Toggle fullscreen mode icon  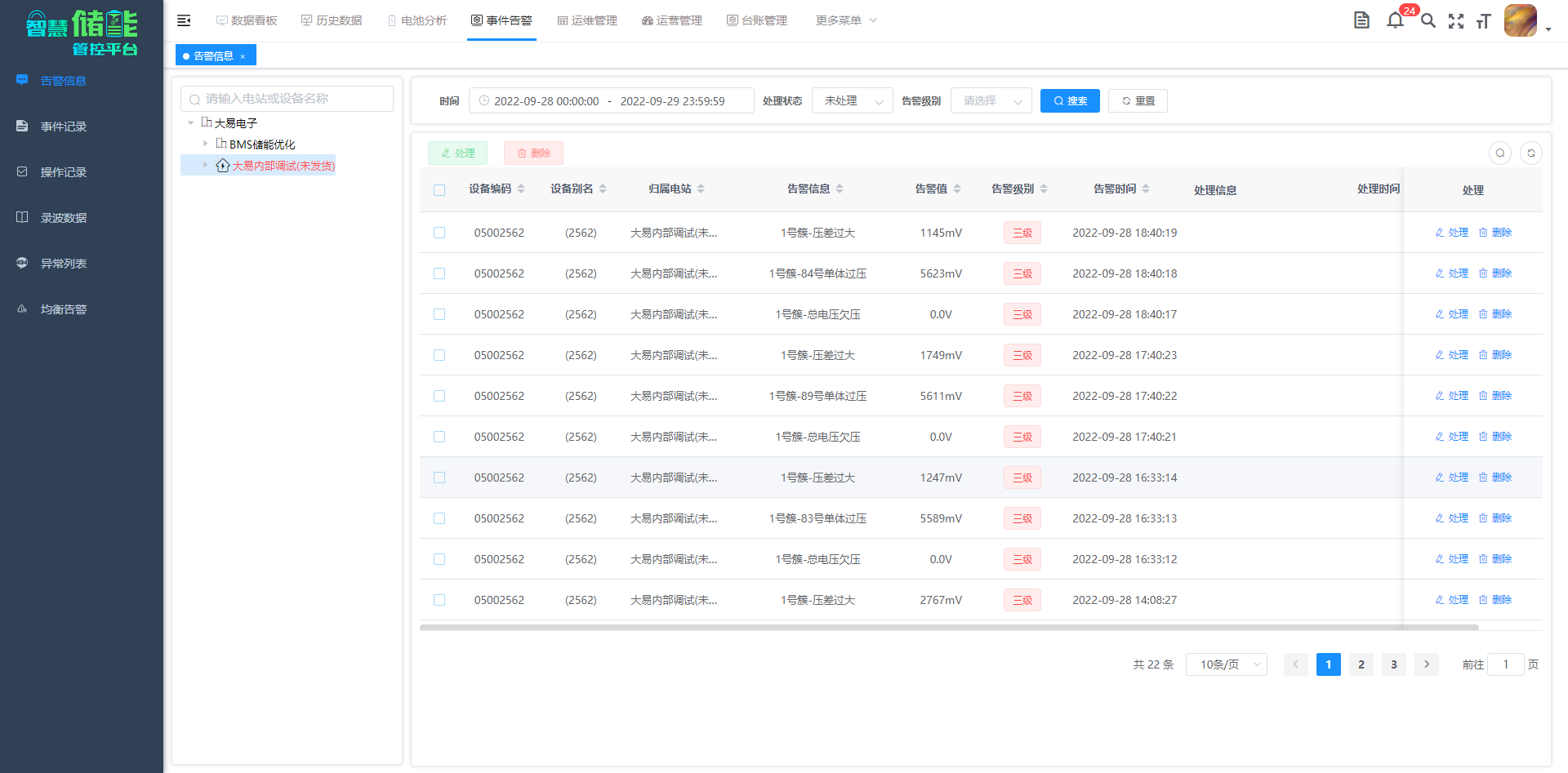[1455, 21]
